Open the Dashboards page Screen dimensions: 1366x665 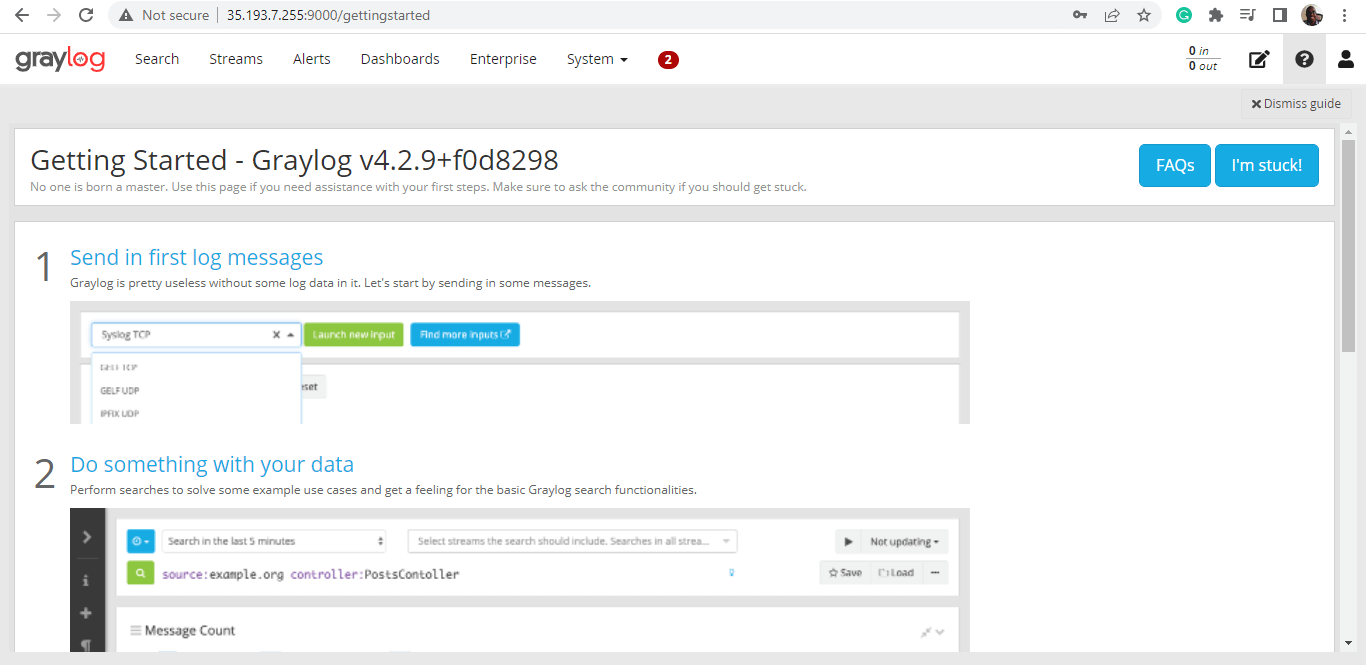point(400,59)
